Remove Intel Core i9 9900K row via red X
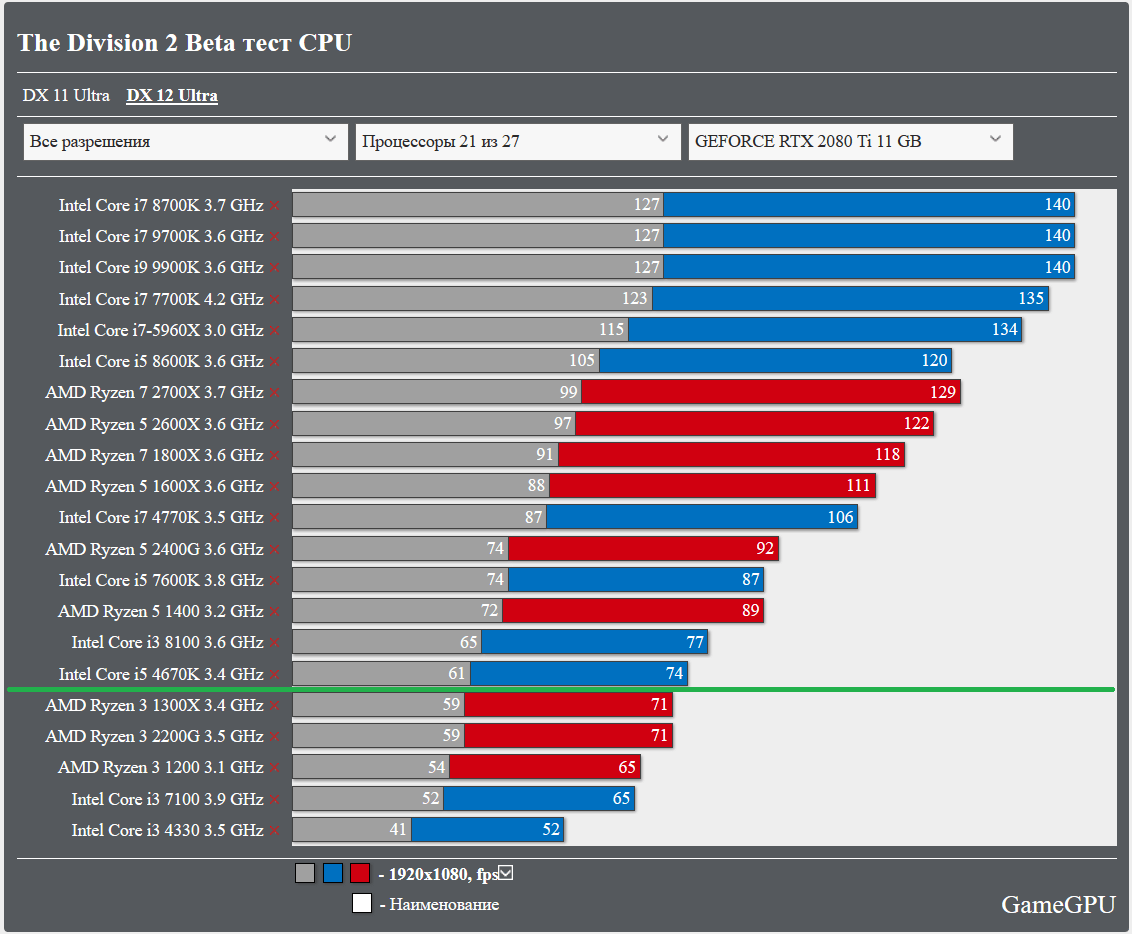1132x934 pixels. [275, 268]
